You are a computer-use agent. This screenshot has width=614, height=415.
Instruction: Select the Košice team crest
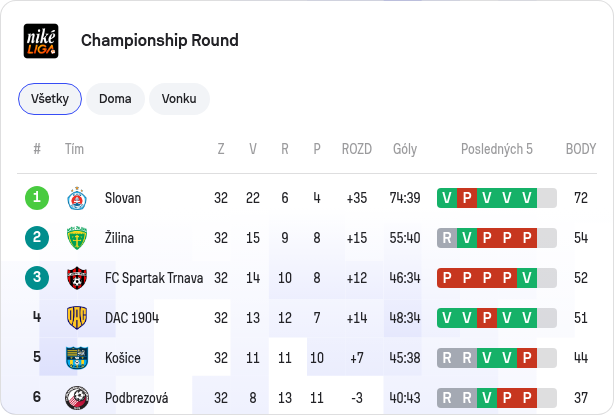tap(77, 358)
